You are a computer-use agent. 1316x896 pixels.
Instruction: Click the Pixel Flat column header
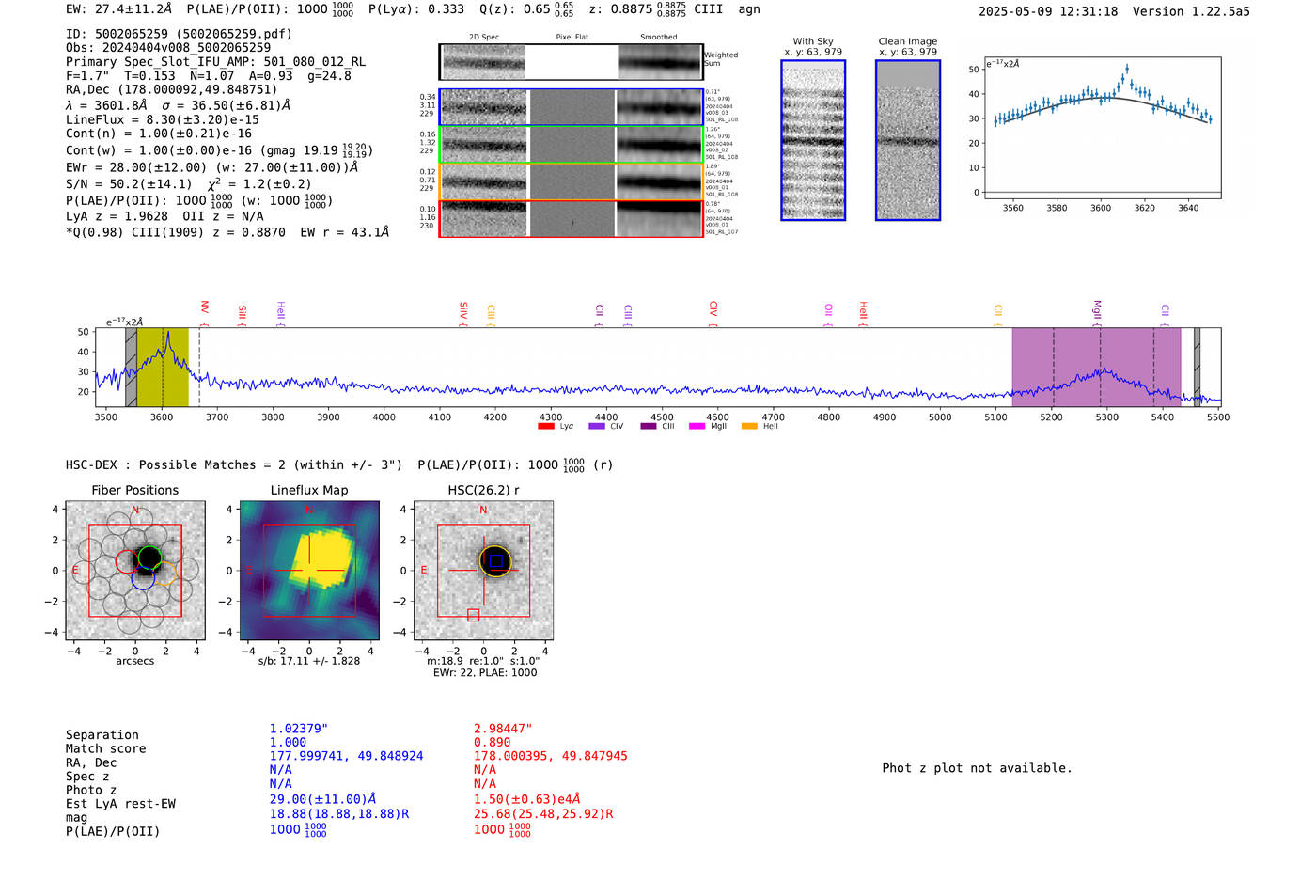(x=572, y=37)
